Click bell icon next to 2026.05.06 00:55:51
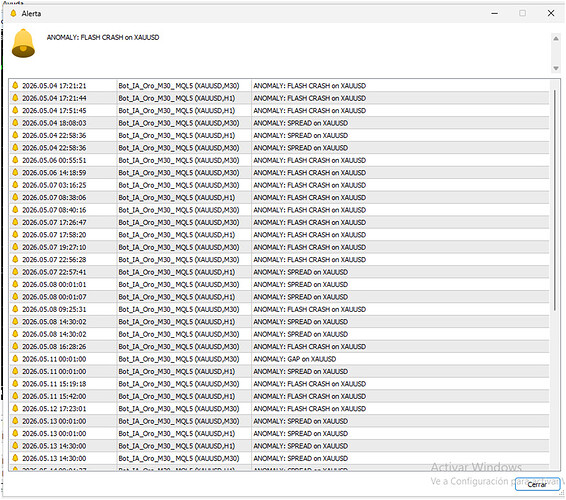This screenshot has height=500, width=566. click(x=15, y=160)
